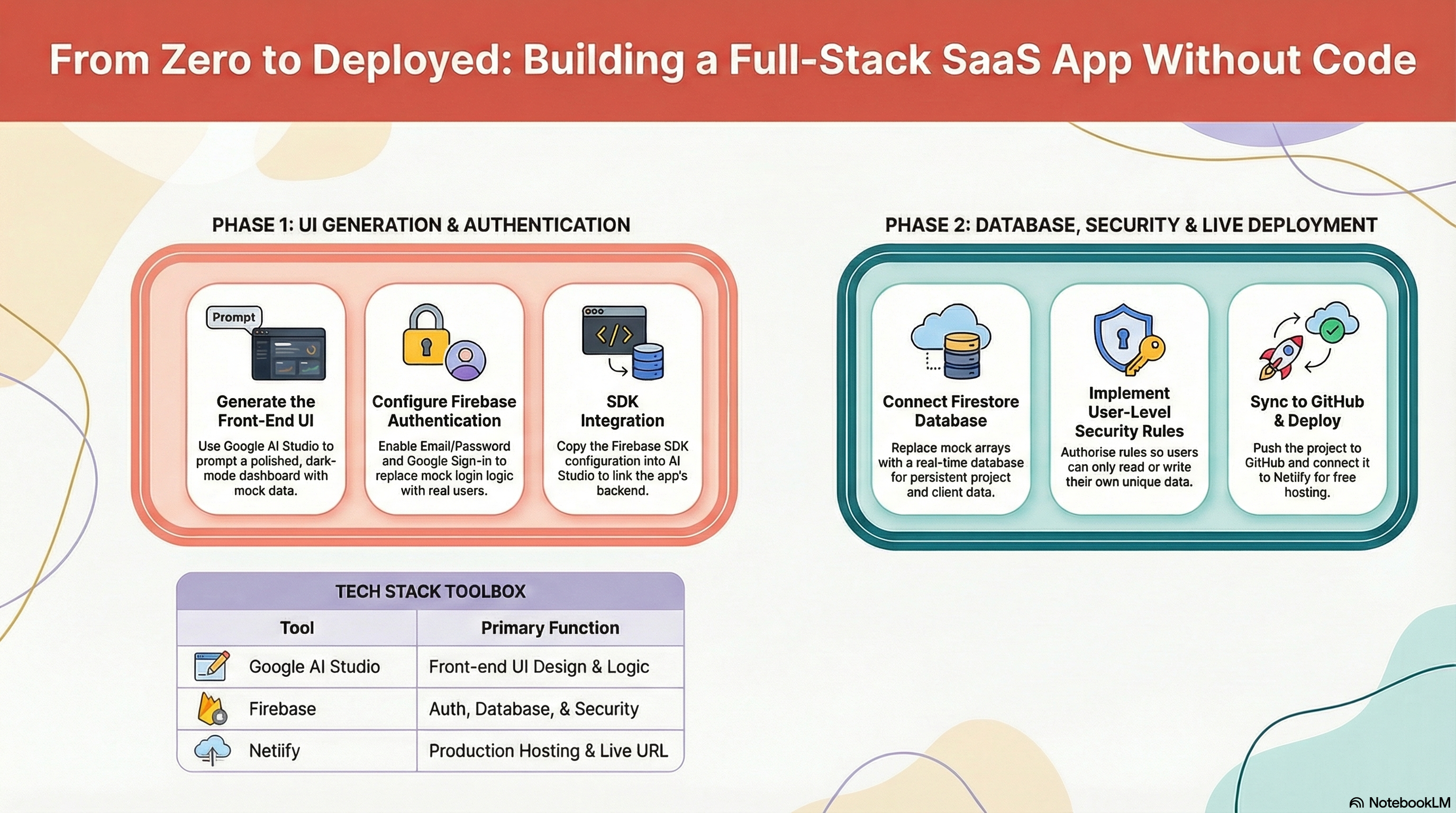Click the 'SDK Integration' card title
Viewport: 1456px width, 813px height.
tap(622, 411)
